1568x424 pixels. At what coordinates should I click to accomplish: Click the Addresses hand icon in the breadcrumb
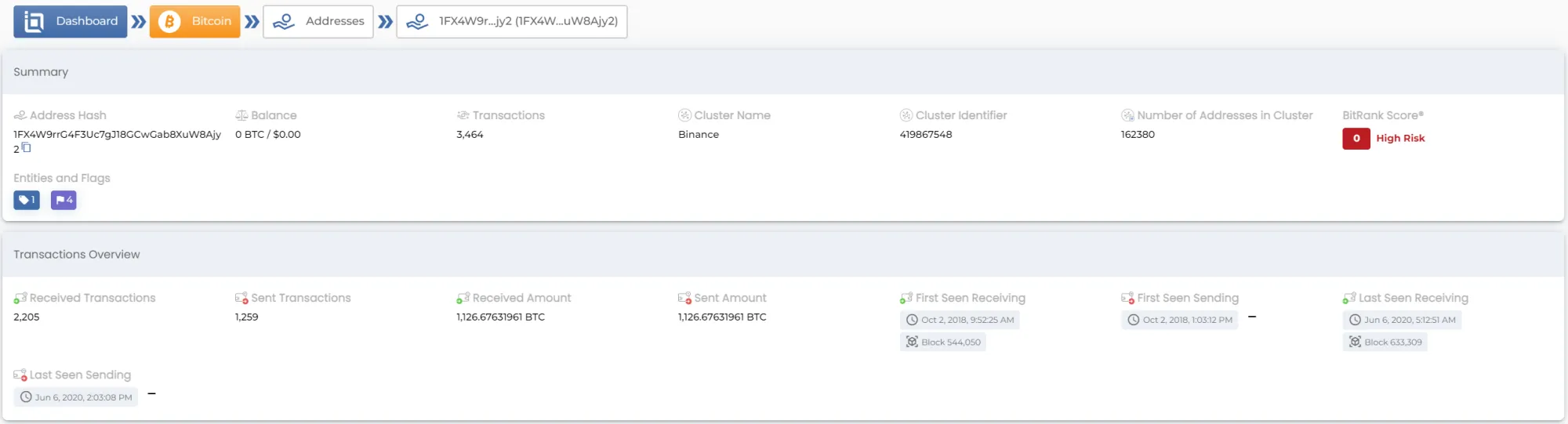[x=284, y=21]
